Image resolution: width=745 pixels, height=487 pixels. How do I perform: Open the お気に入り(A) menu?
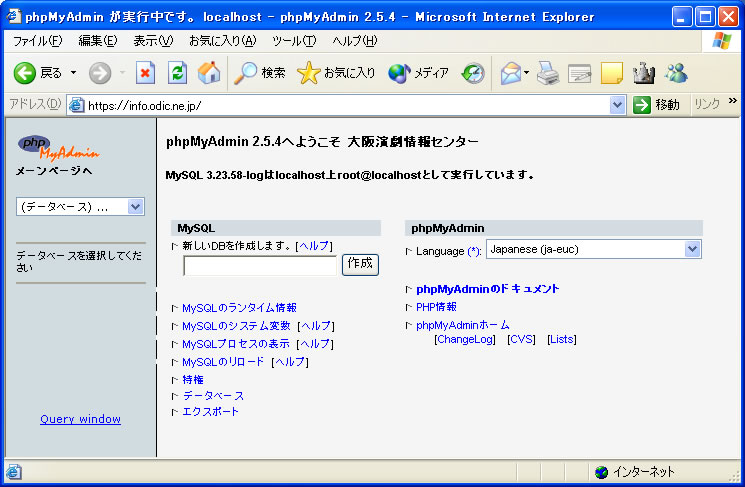click(x=222, y=41)
